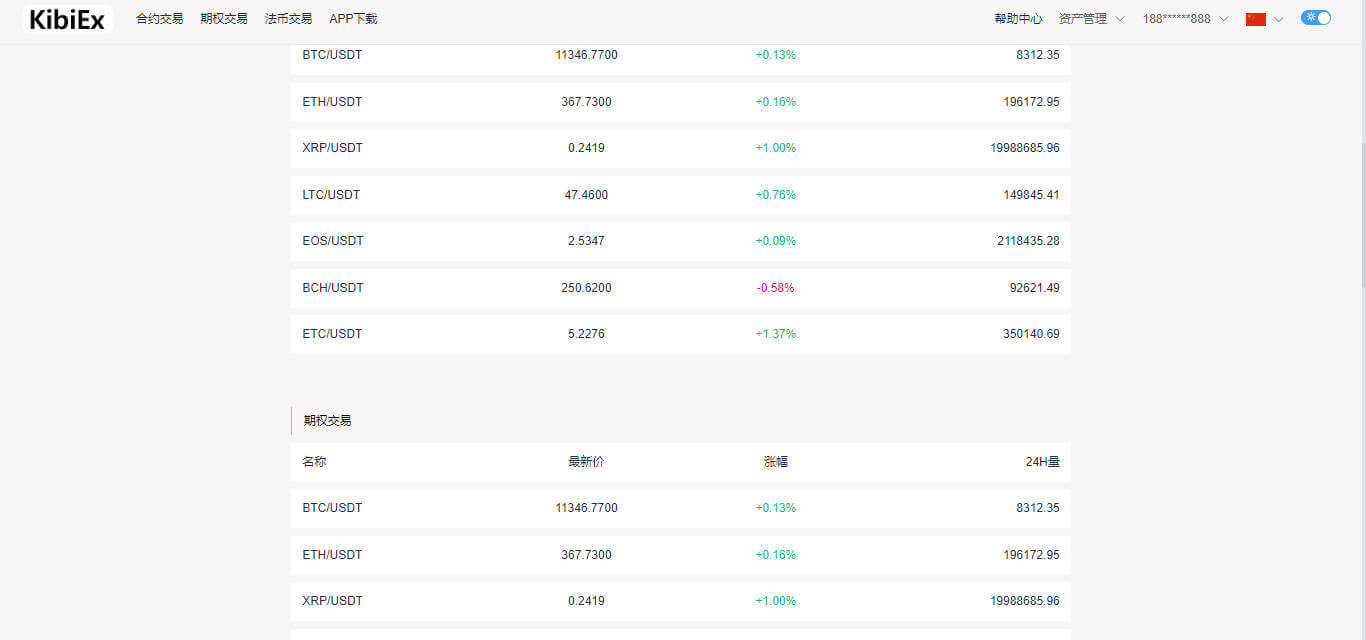Screen dimensions: 1366x640
Task: Select EOS/USDT pair row
Action: tap(680, 241)
